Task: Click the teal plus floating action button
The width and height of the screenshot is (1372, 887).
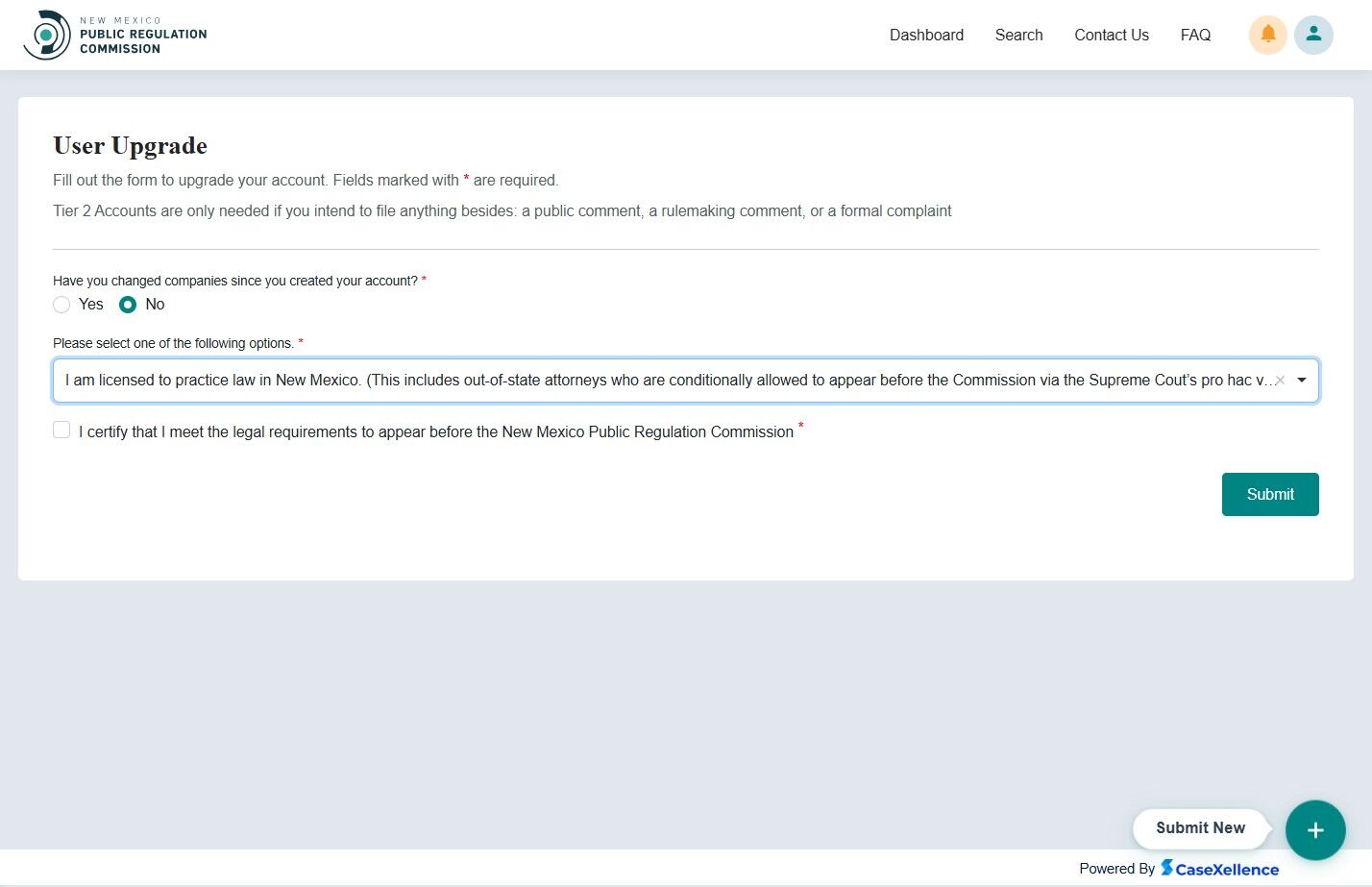Action: tap(1315, 829)
